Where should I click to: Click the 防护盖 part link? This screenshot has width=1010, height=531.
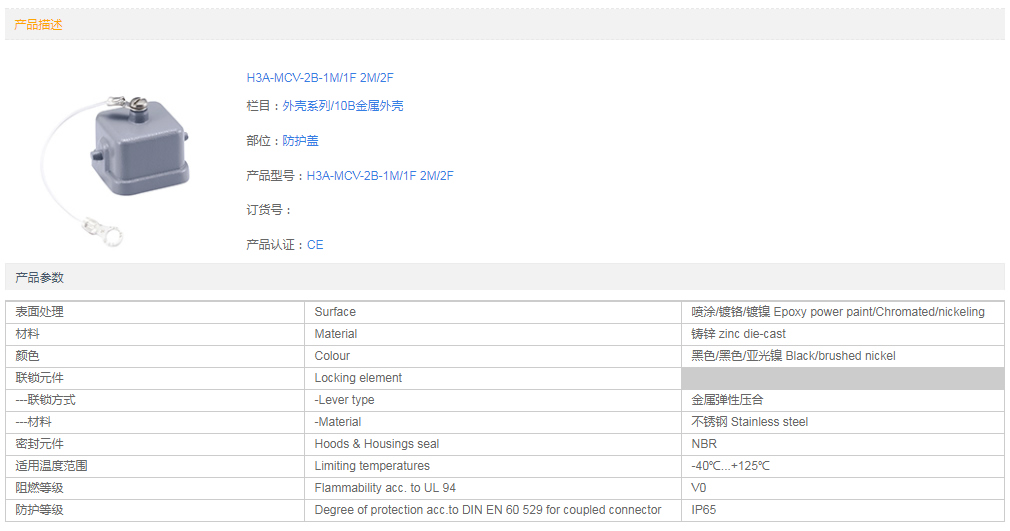(x=300, y=141)
